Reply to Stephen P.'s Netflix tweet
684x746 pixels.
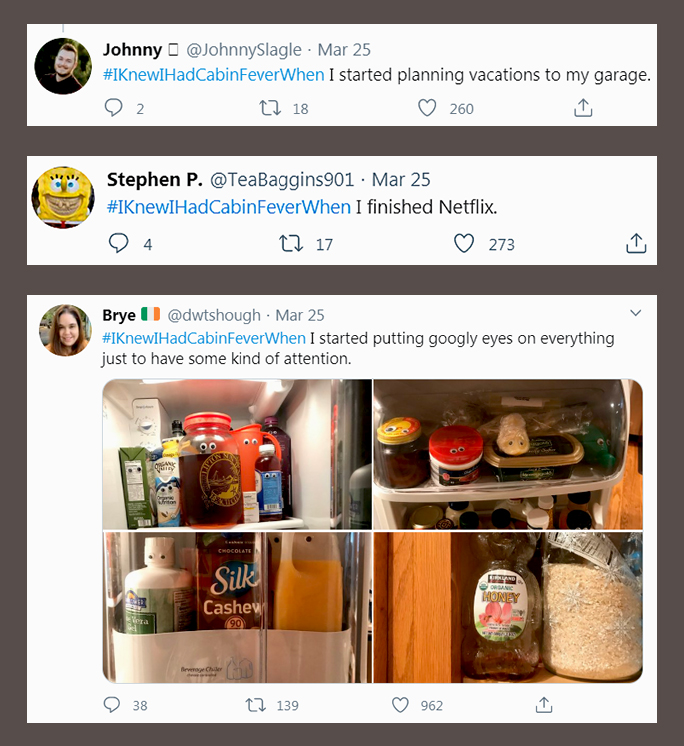119,243
